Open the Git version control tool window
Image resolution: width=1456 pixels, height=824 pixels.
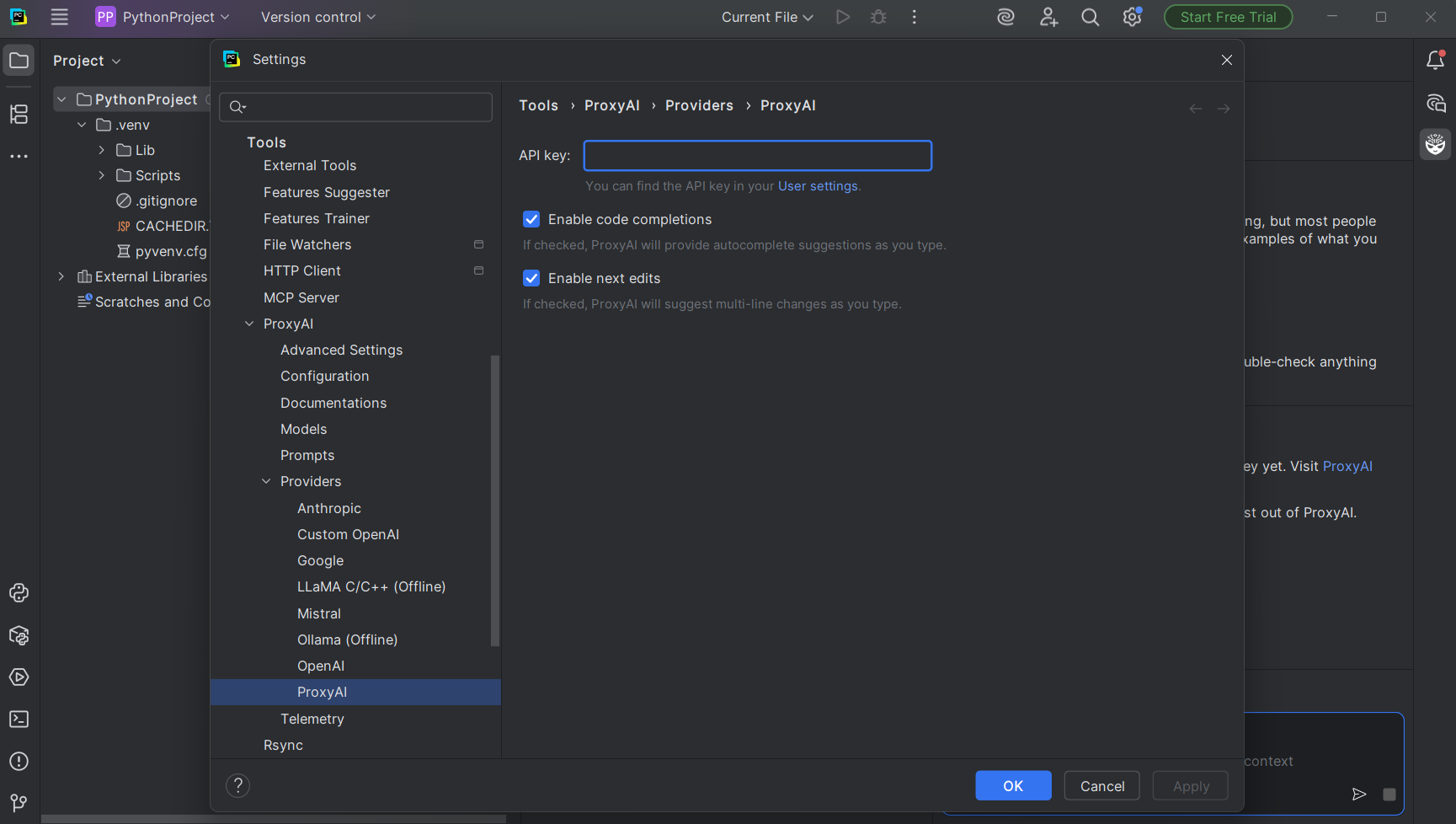click(x=19, y=803)
